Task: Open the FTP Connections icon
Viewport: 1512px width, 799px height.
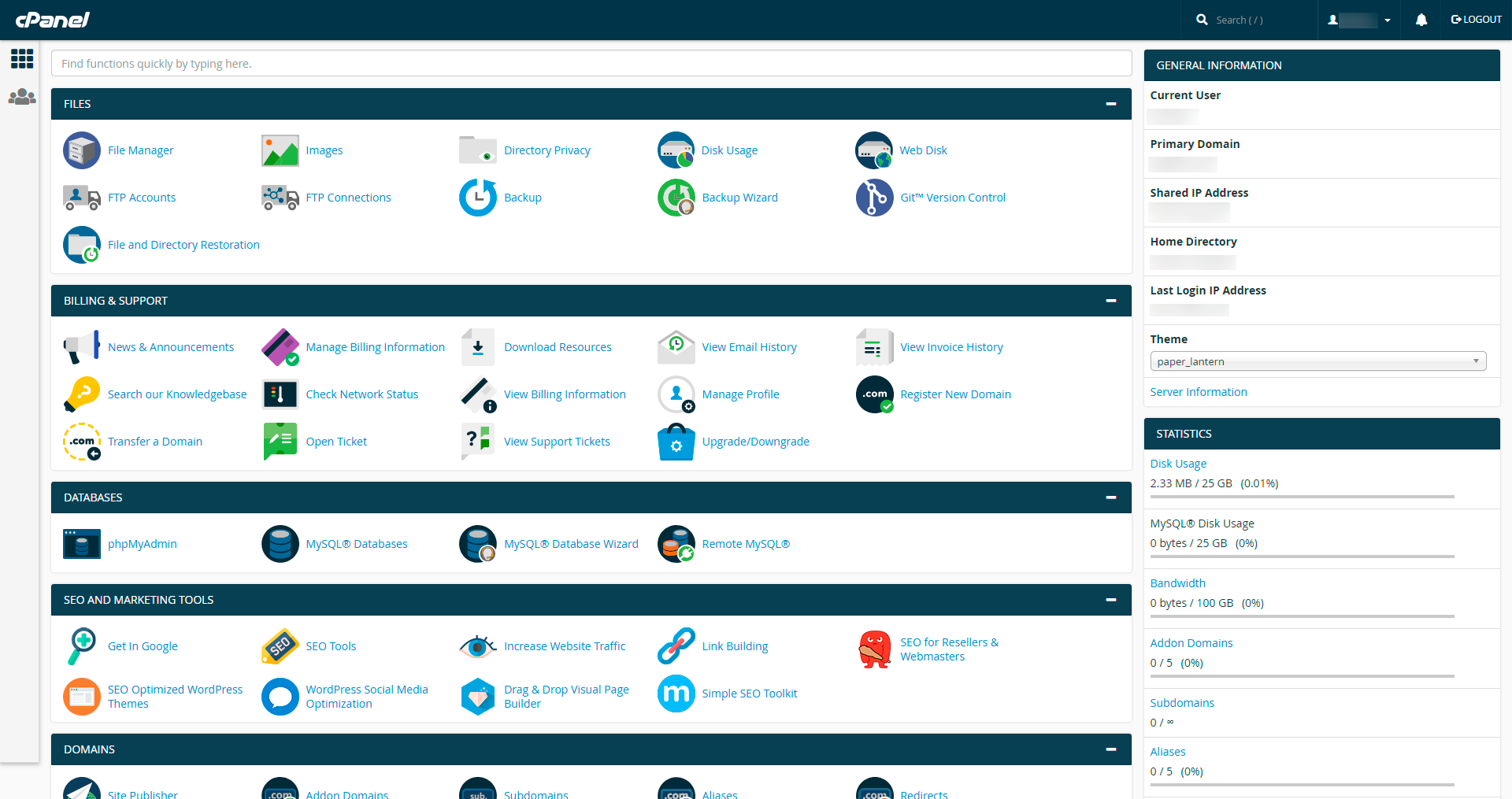Action: [280, 198]
